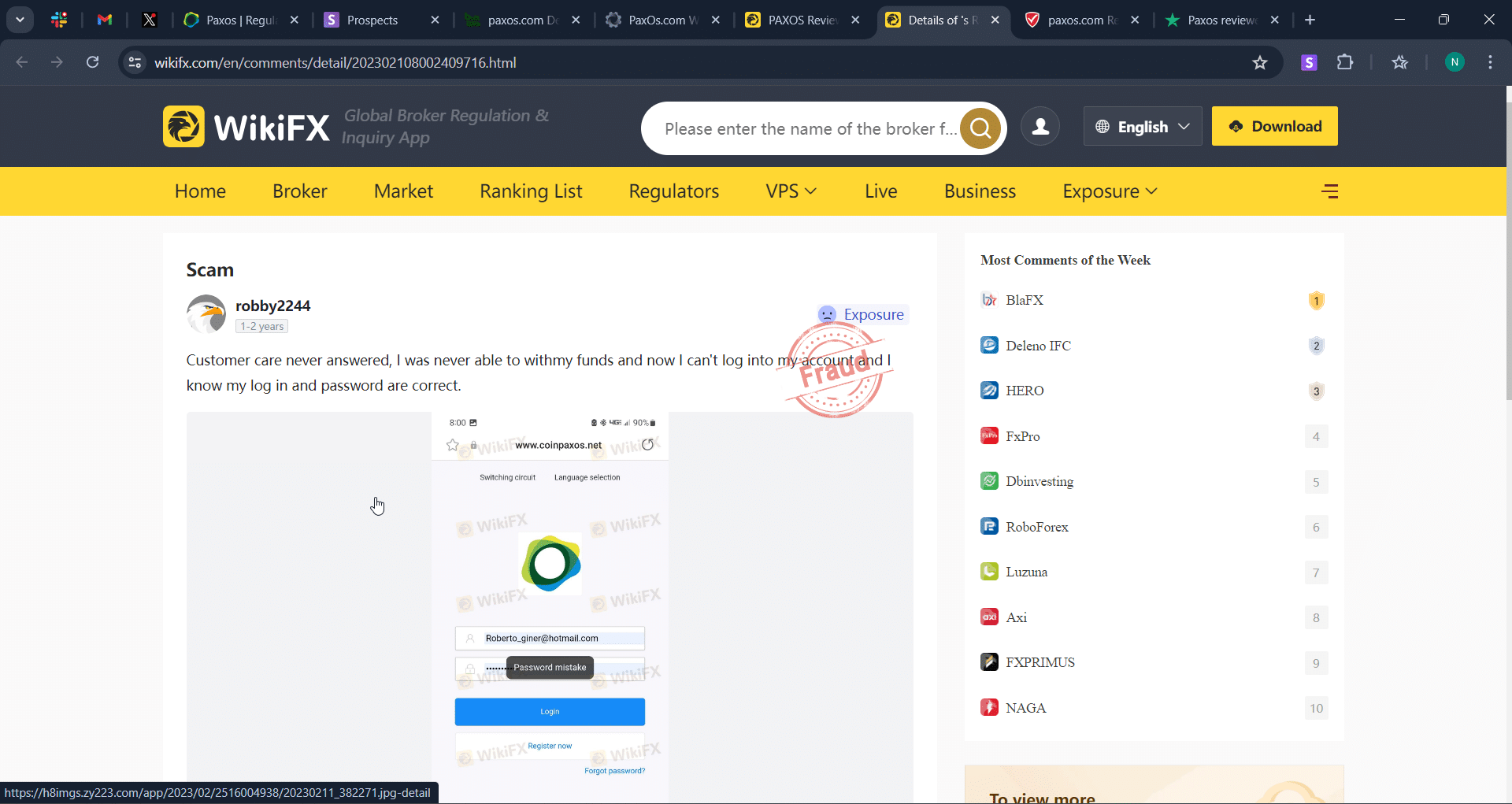Click the WikiFX logo icon
Viewport: 1512px width, 804px height.
coord(183,127)
